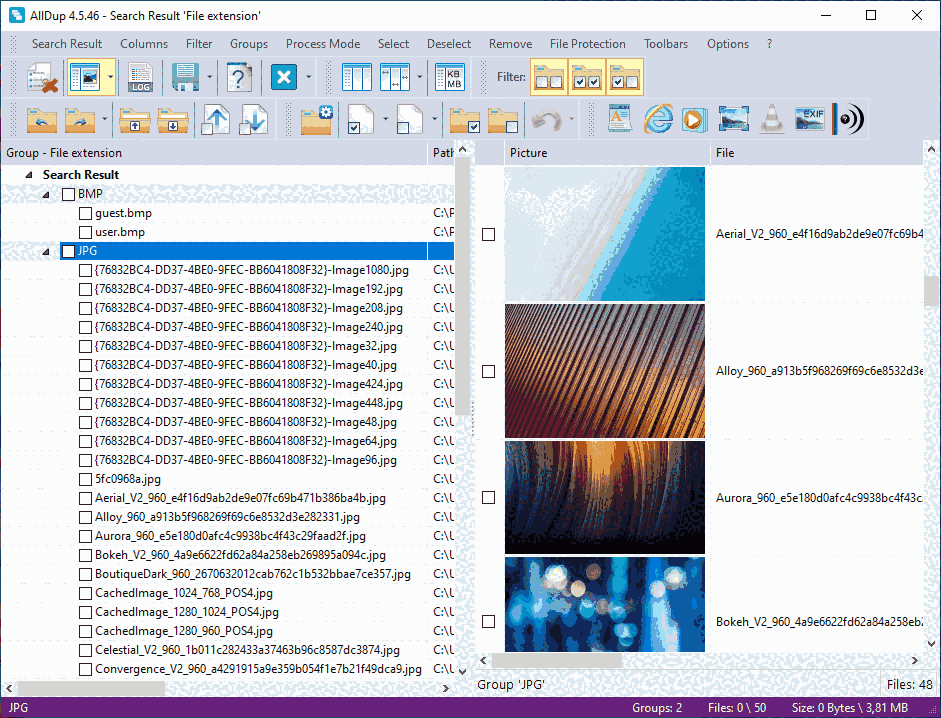Save the search result to a file

coord(185,76)
